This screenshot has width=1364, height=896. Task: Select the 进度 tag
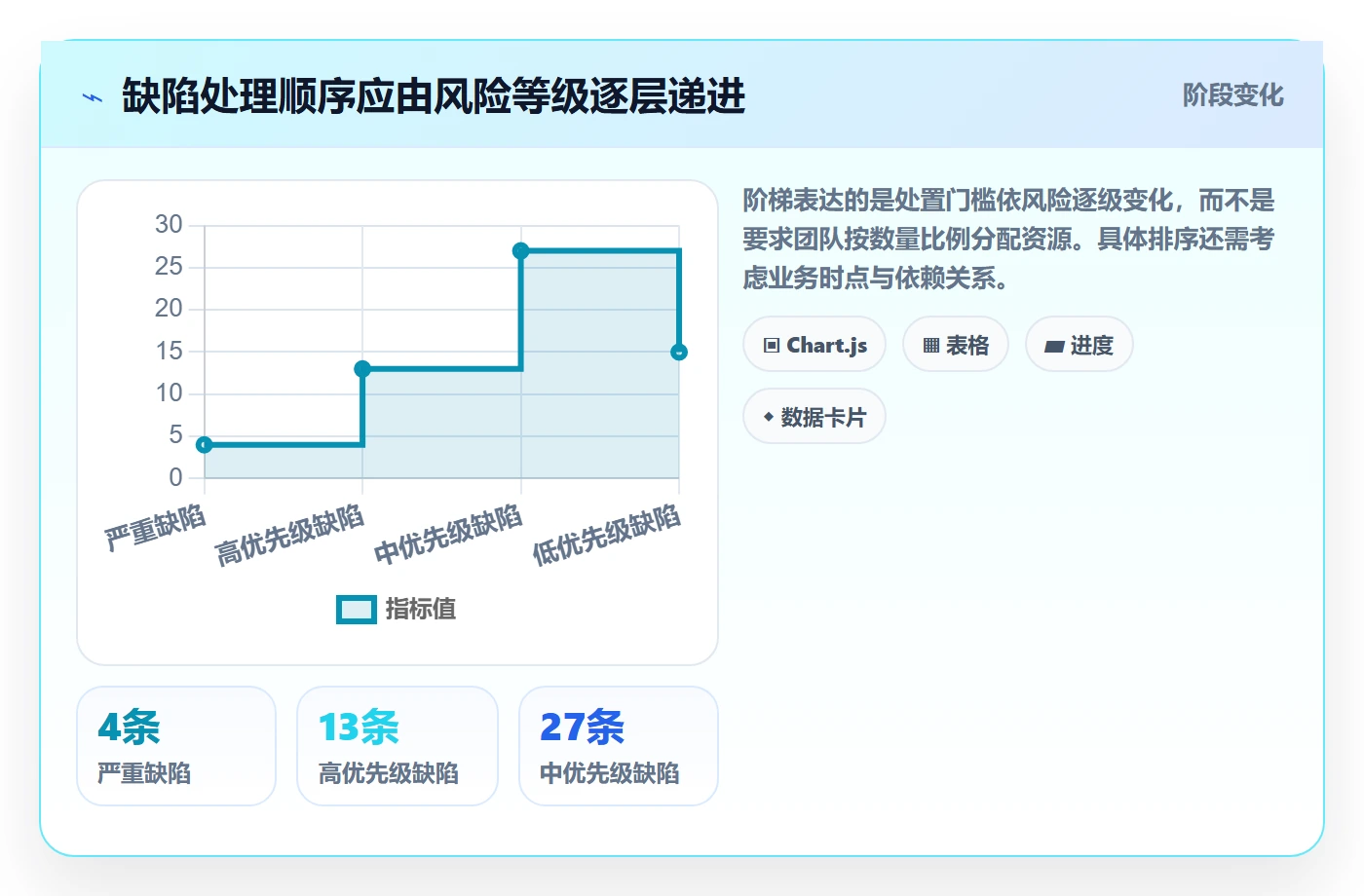(x=1080, y=345)
